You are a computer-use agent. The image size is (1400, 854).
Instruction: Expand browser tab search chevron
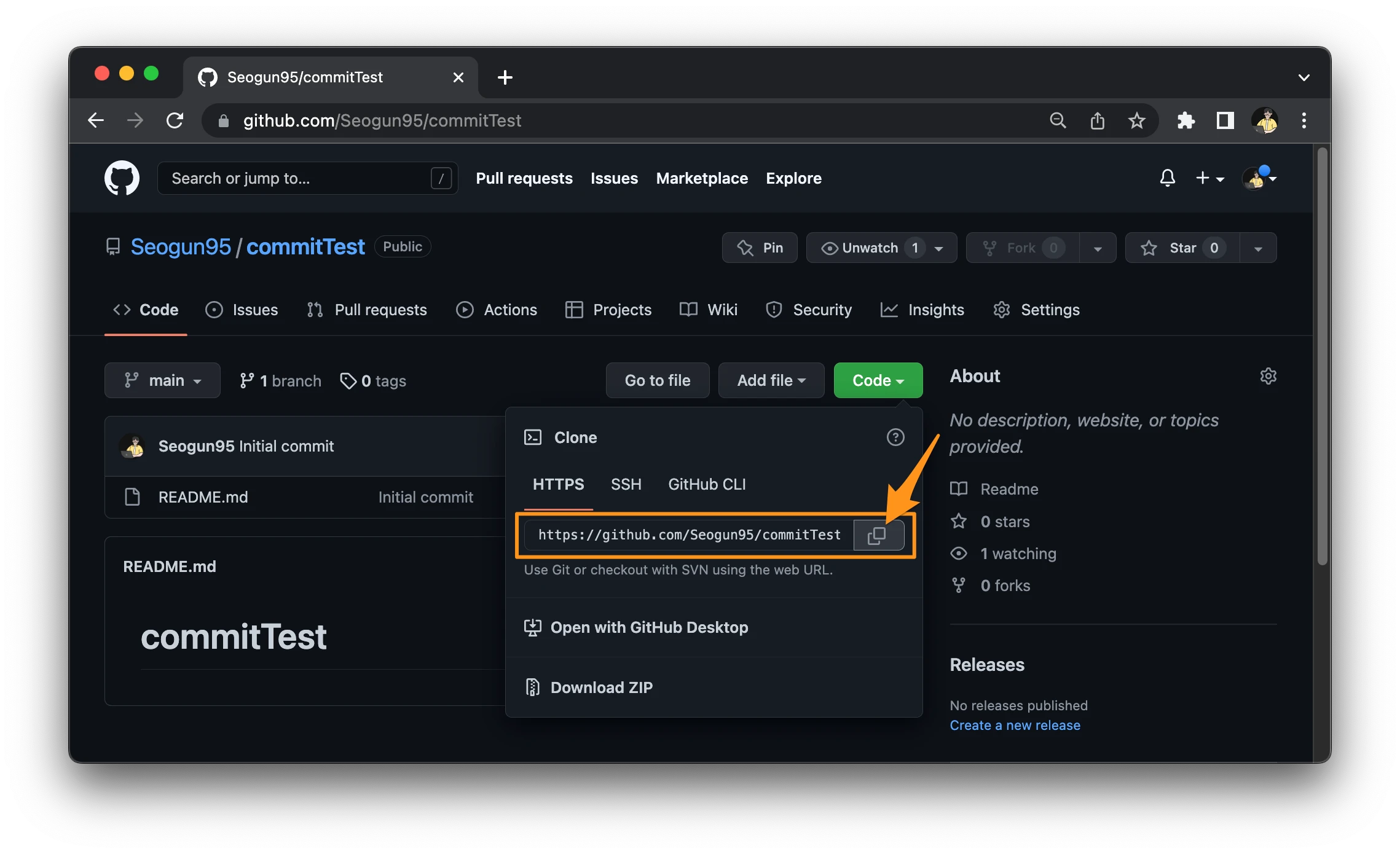coord(1304,77)
